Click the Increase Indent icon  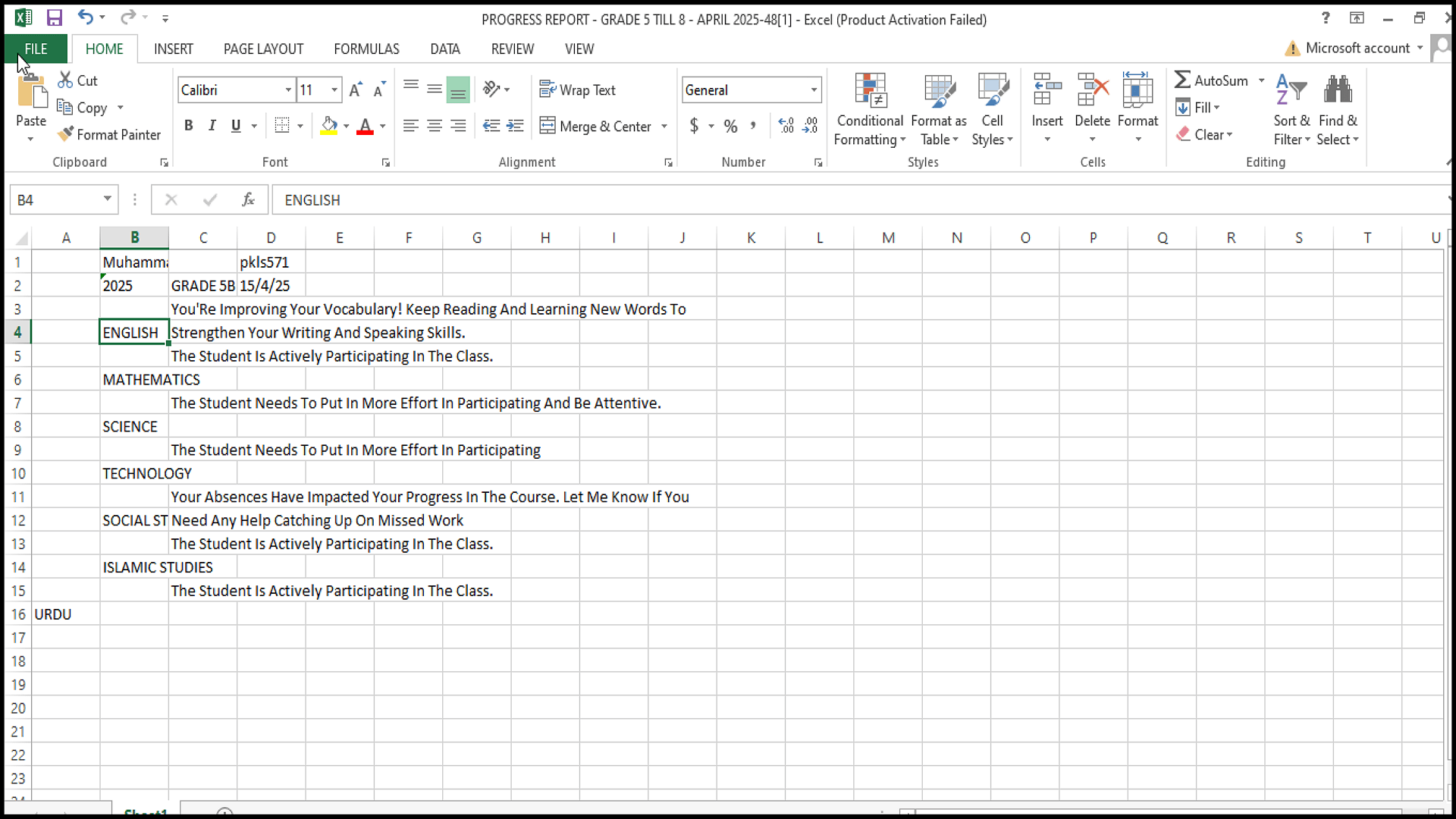(x=515, y=125)
